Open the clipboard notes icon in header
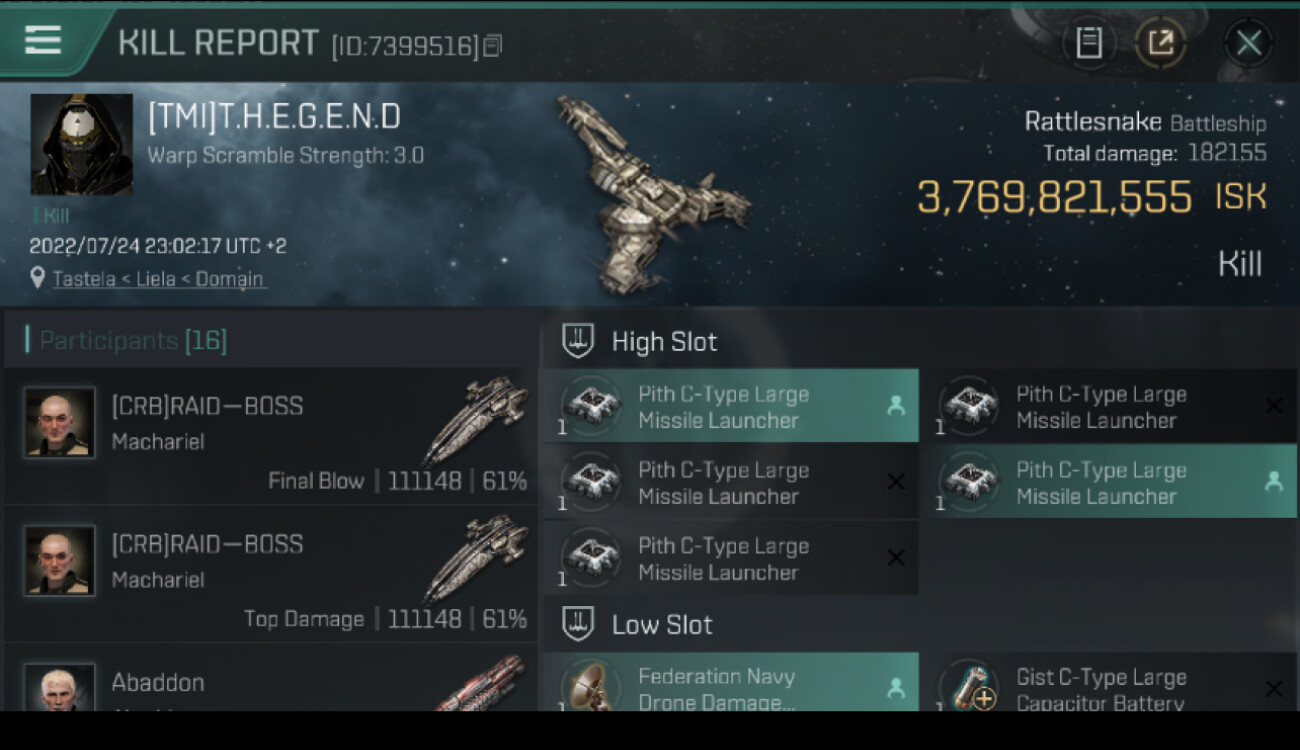 coord(1089,43)
